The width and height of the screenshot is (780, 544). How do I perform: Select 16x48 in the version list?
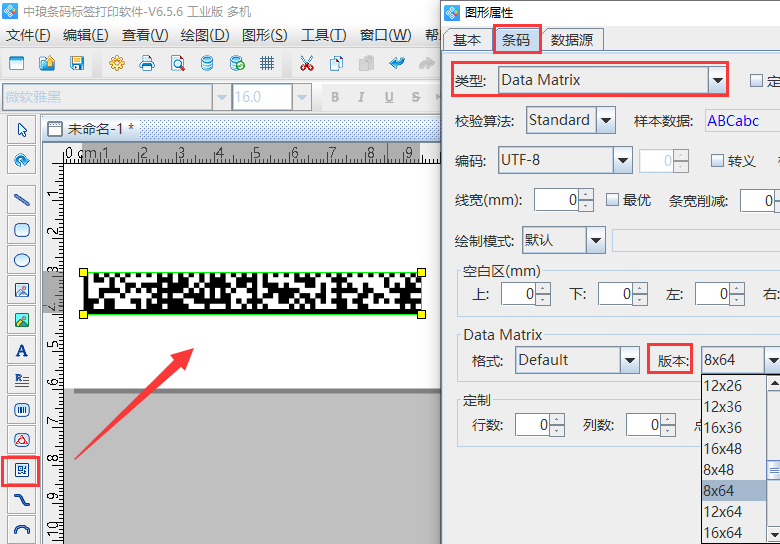pyautogui.click(x=723, y=449)
